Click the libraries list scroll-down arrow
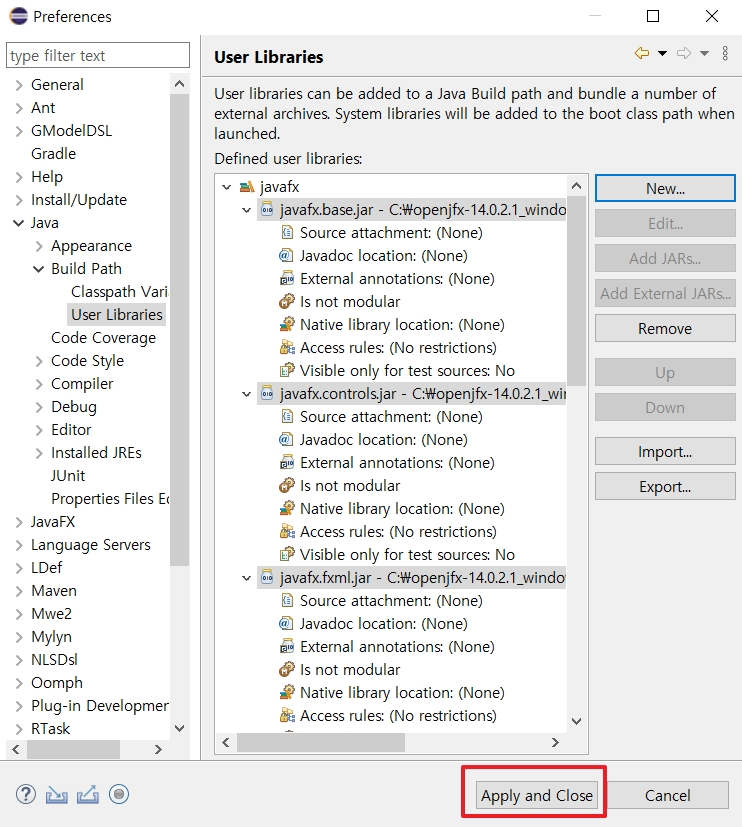742x827 pixels. click(x=576, y=721)
